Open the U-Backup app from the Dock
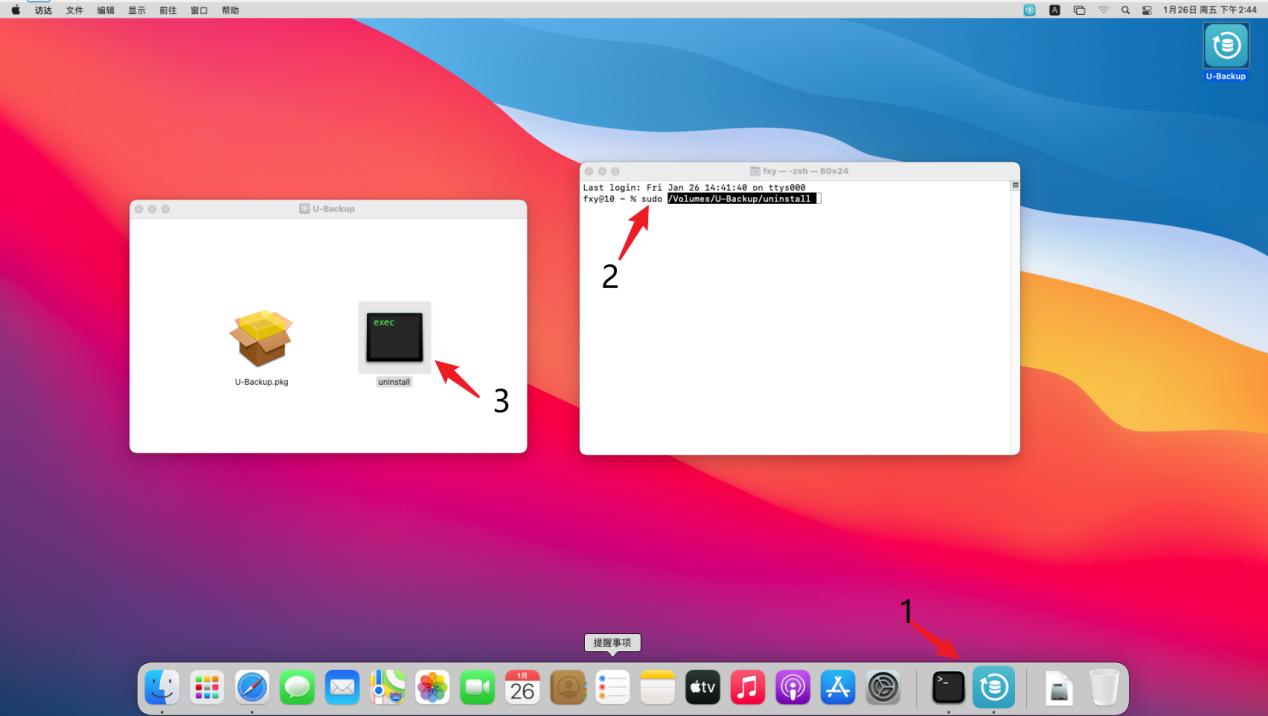 (994, 687)
